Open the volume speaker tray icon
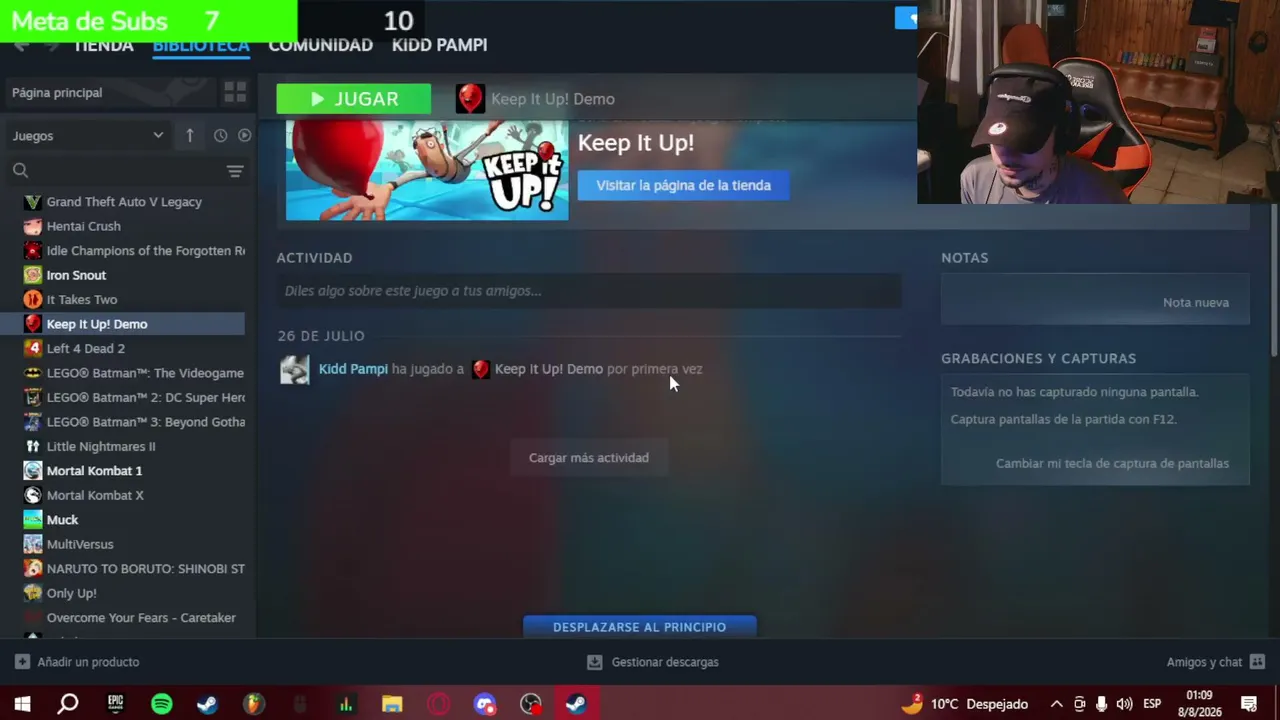Image resolution: width=1280 pixels, height=720 pixels. click(x=1124, y=704)
